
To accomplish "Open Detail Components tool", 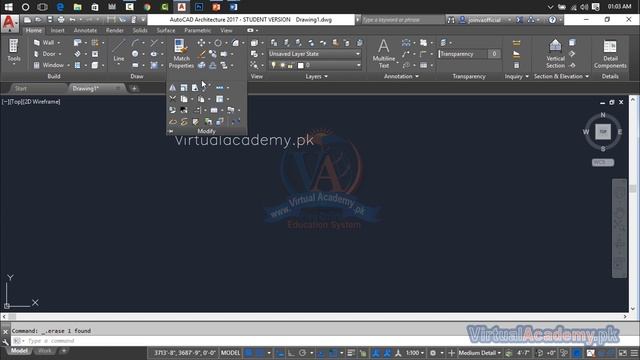I will click(x=610, y=53).
